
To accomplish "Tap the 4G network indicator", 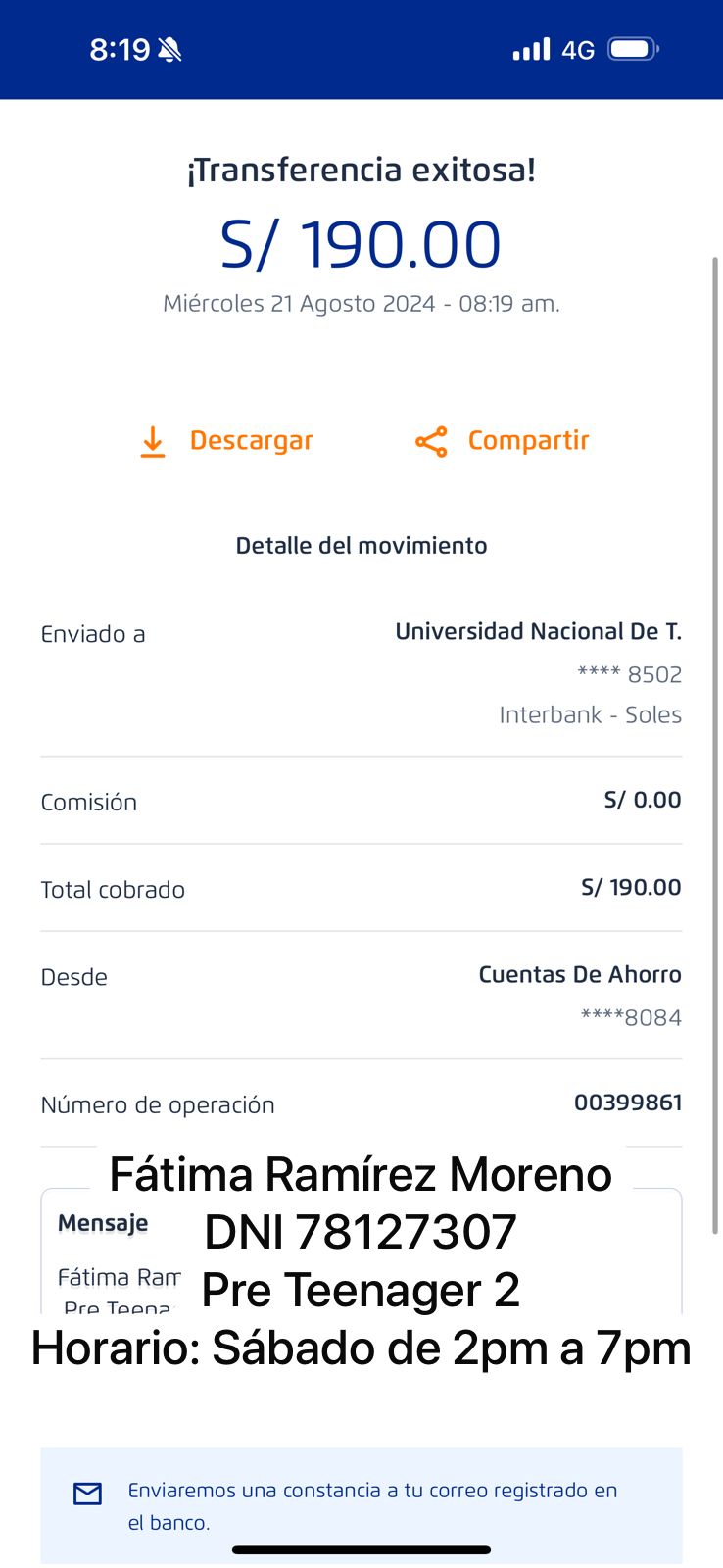I will [578, 50].
